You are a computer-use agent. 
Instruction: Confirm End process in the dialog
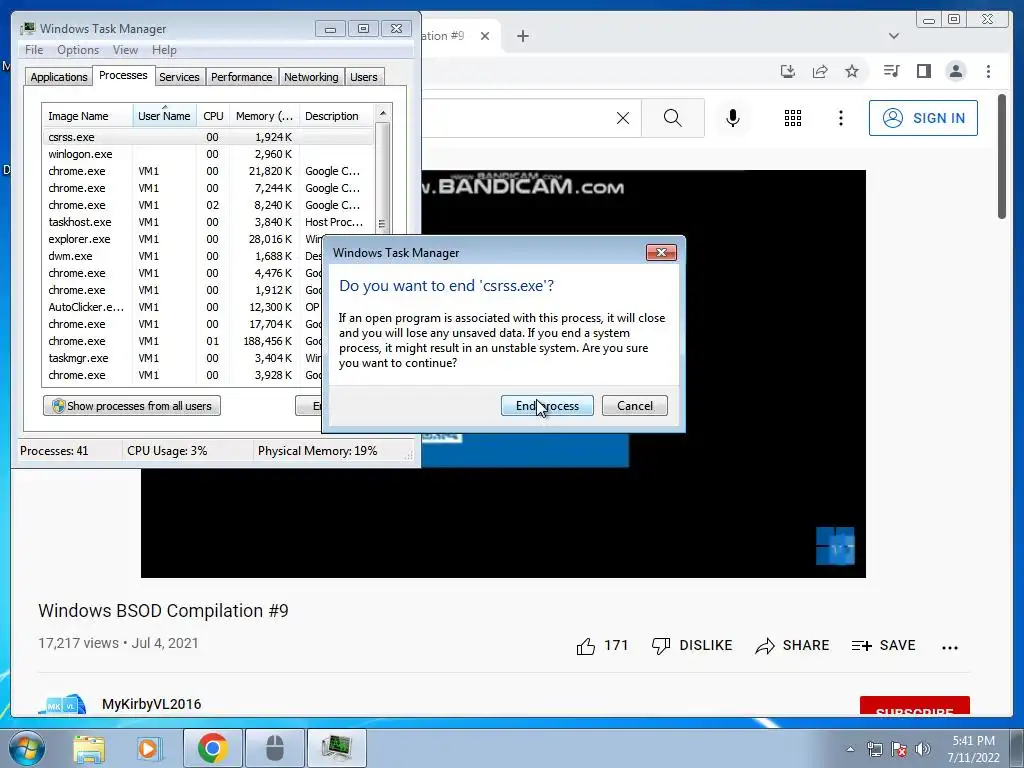coord(547,406)
